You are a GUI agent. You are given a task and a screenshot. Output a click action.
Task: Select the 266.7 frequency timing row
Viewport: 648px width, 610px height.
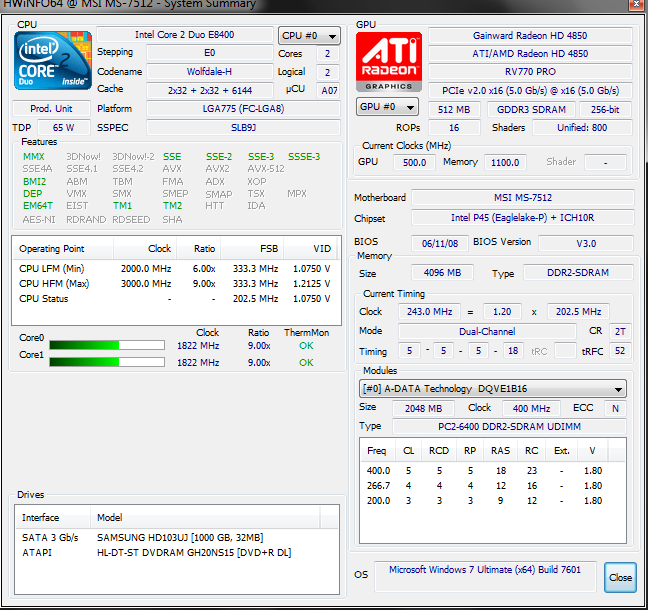tap(493, 486)
